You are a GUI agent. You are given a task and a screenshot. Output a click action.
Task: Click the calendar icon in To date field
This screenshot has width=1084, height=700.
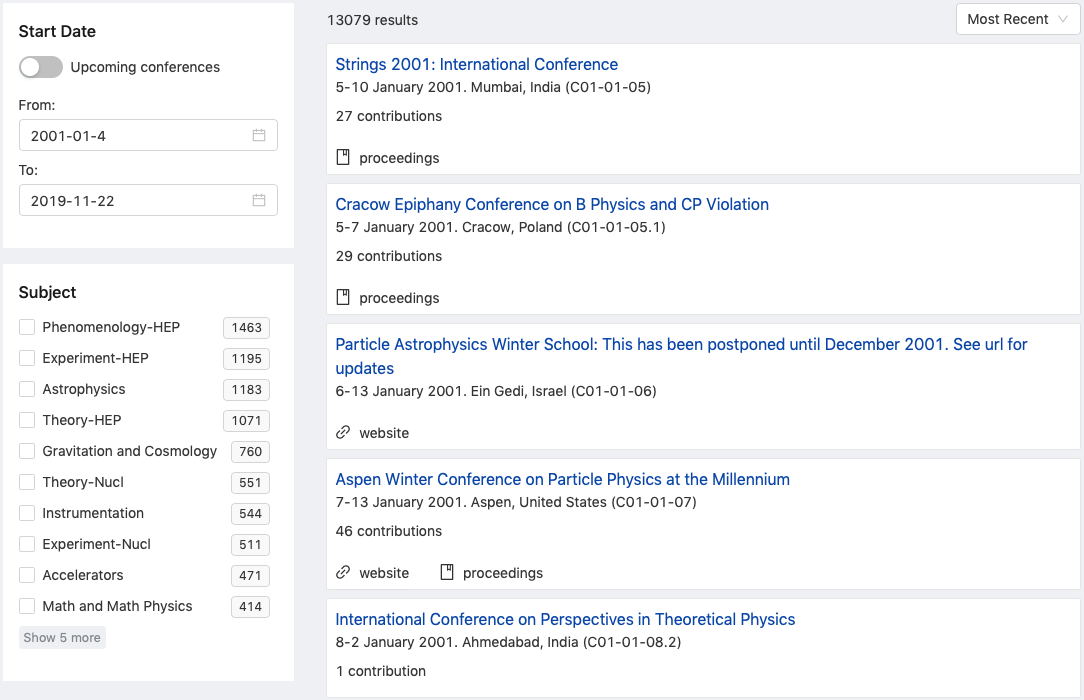click(x=259, y=200)
